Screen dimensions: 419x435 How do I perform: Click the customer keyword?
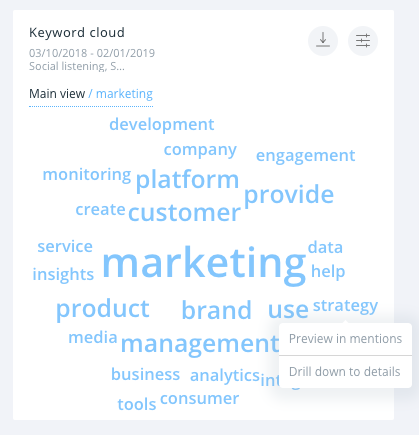pos(184,213)
